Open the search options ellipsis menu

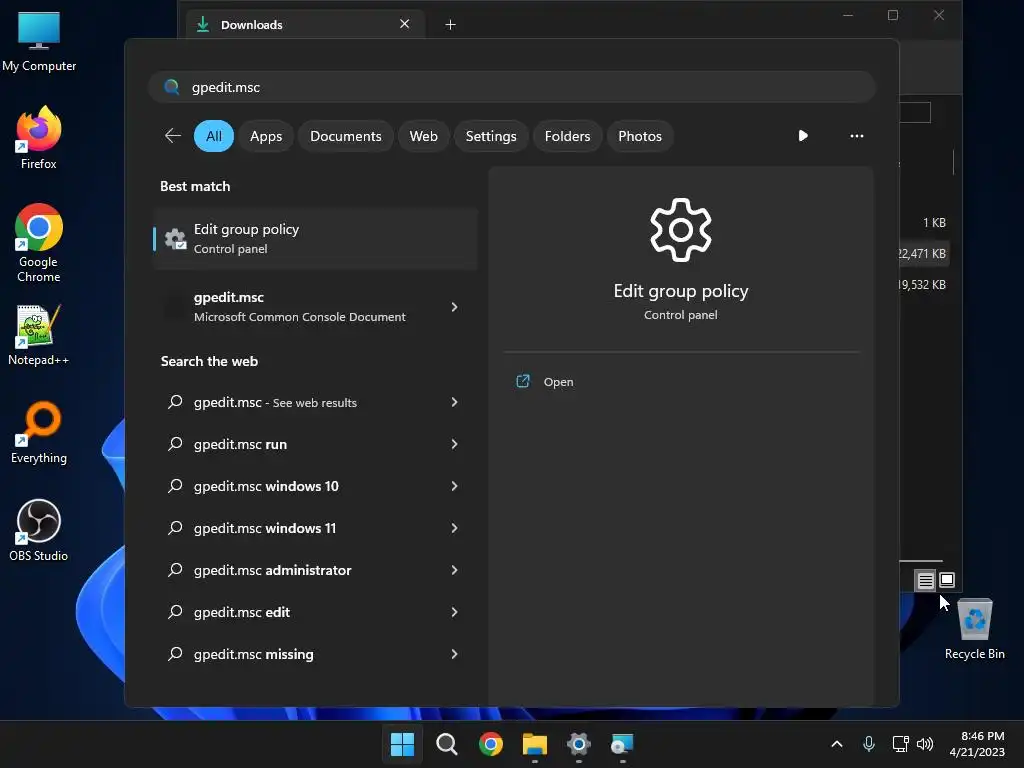(x=857, y=136)
